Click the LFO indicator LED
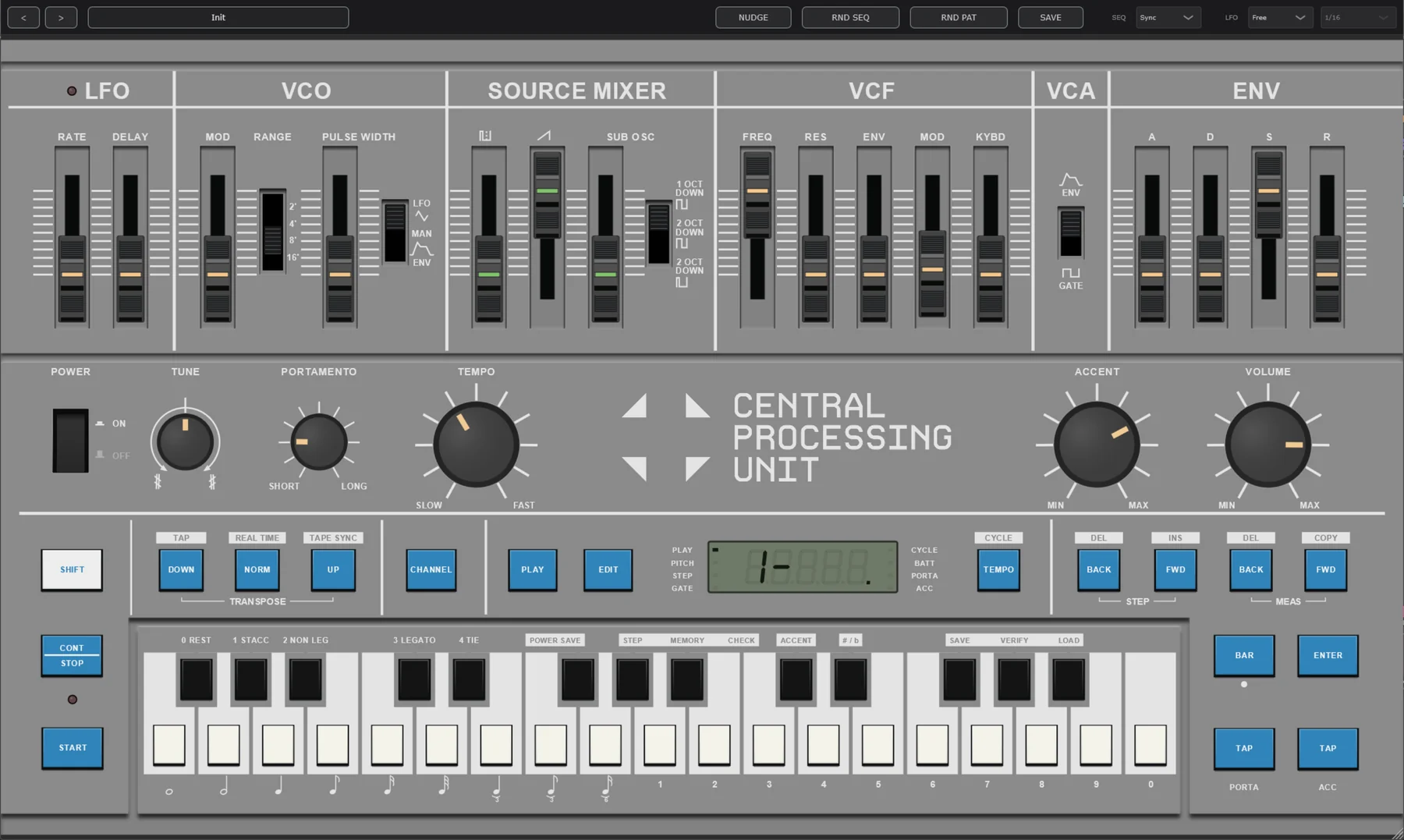Image resolution: width=1404 pixels, height=840 pixels. (x=72, y=91)
